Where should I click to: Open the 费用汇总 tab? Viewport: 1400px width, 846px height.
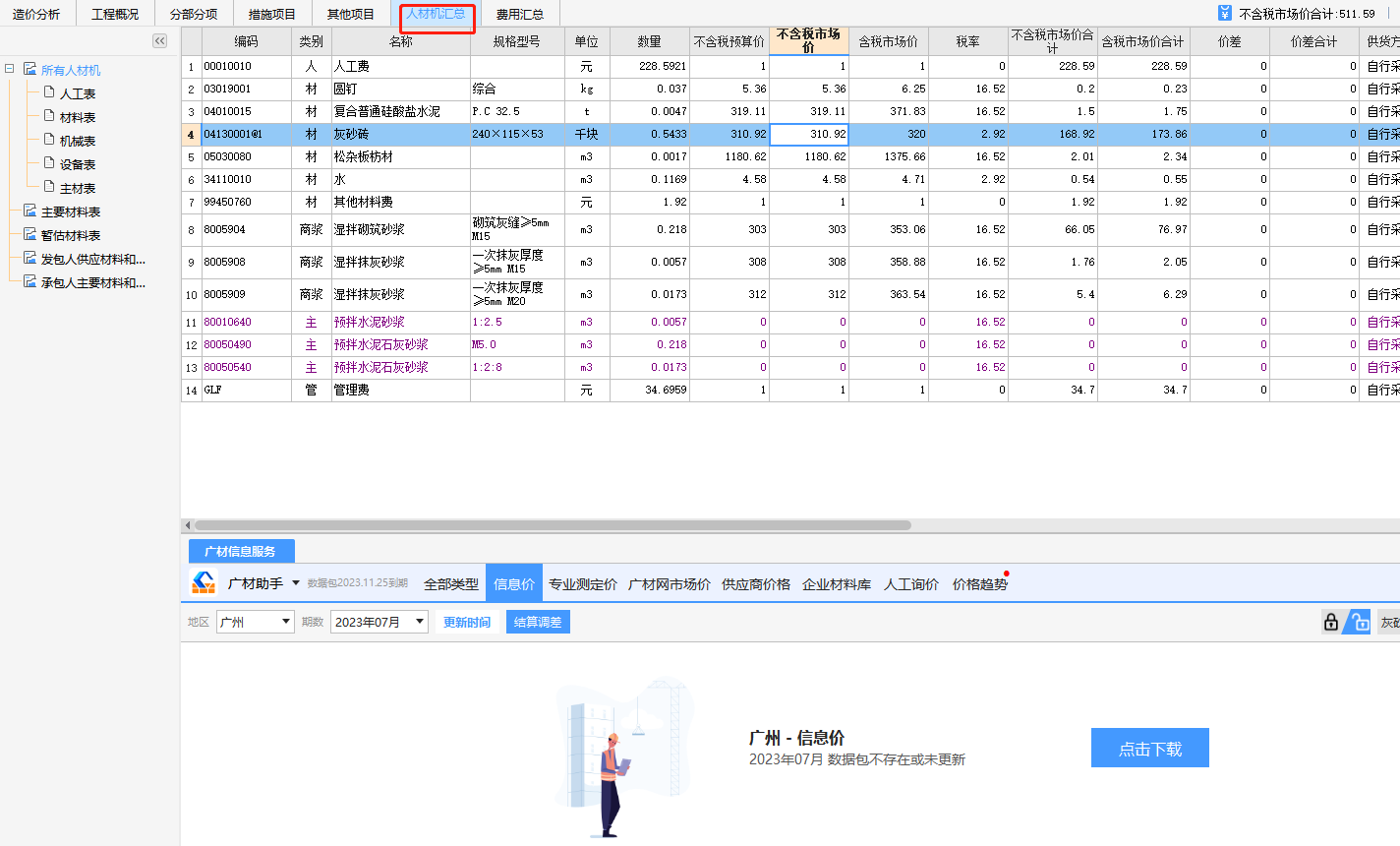click(520, 14)
